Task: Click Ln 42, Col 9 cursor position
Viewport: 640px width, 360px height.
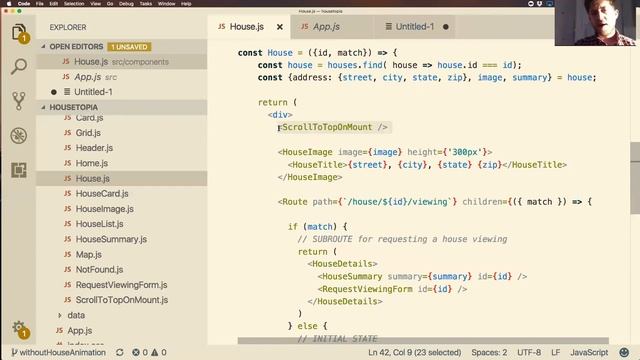Action: click(x=414, y=352)
